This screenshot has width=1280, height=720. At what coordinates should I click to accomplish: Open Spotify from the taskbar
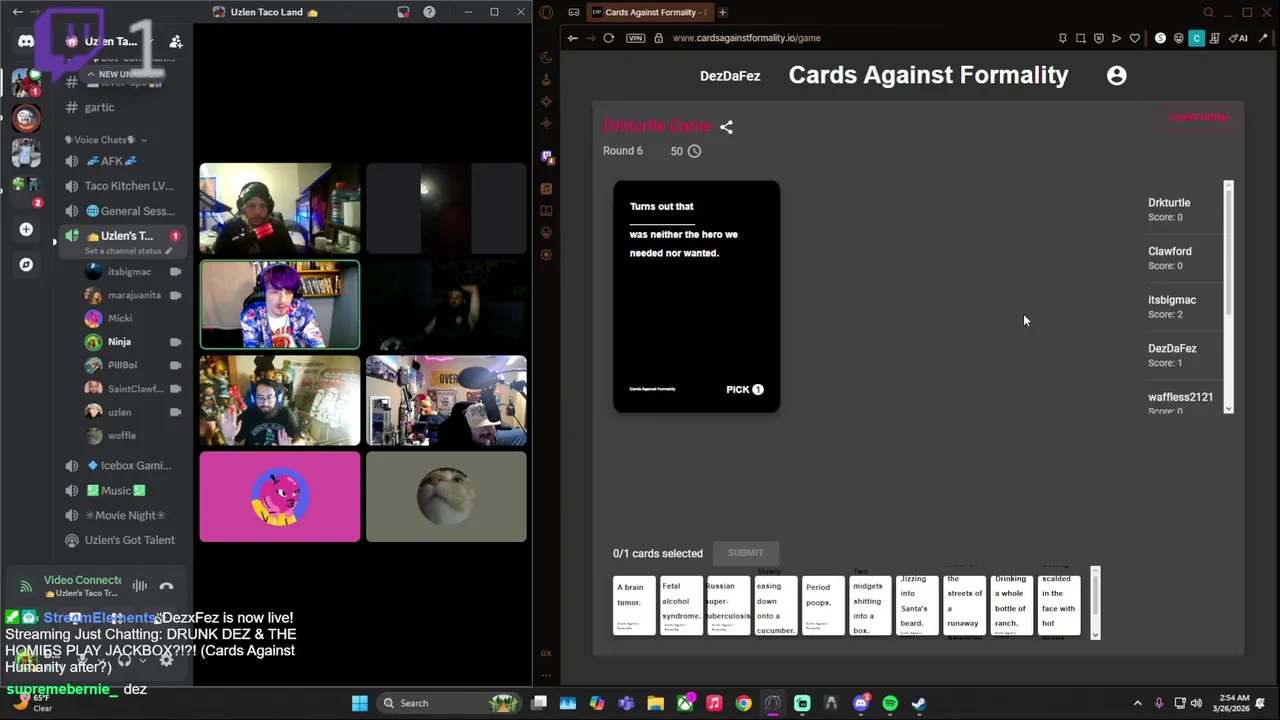pyautogui.click(x=890, y=703)
